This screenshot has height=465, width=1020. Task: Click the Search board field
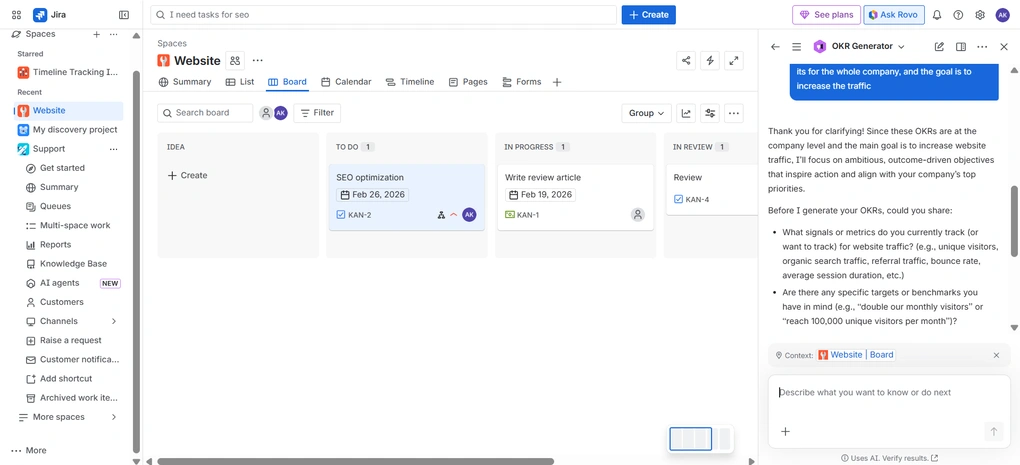pyautogui.click(x=205, y=113)
